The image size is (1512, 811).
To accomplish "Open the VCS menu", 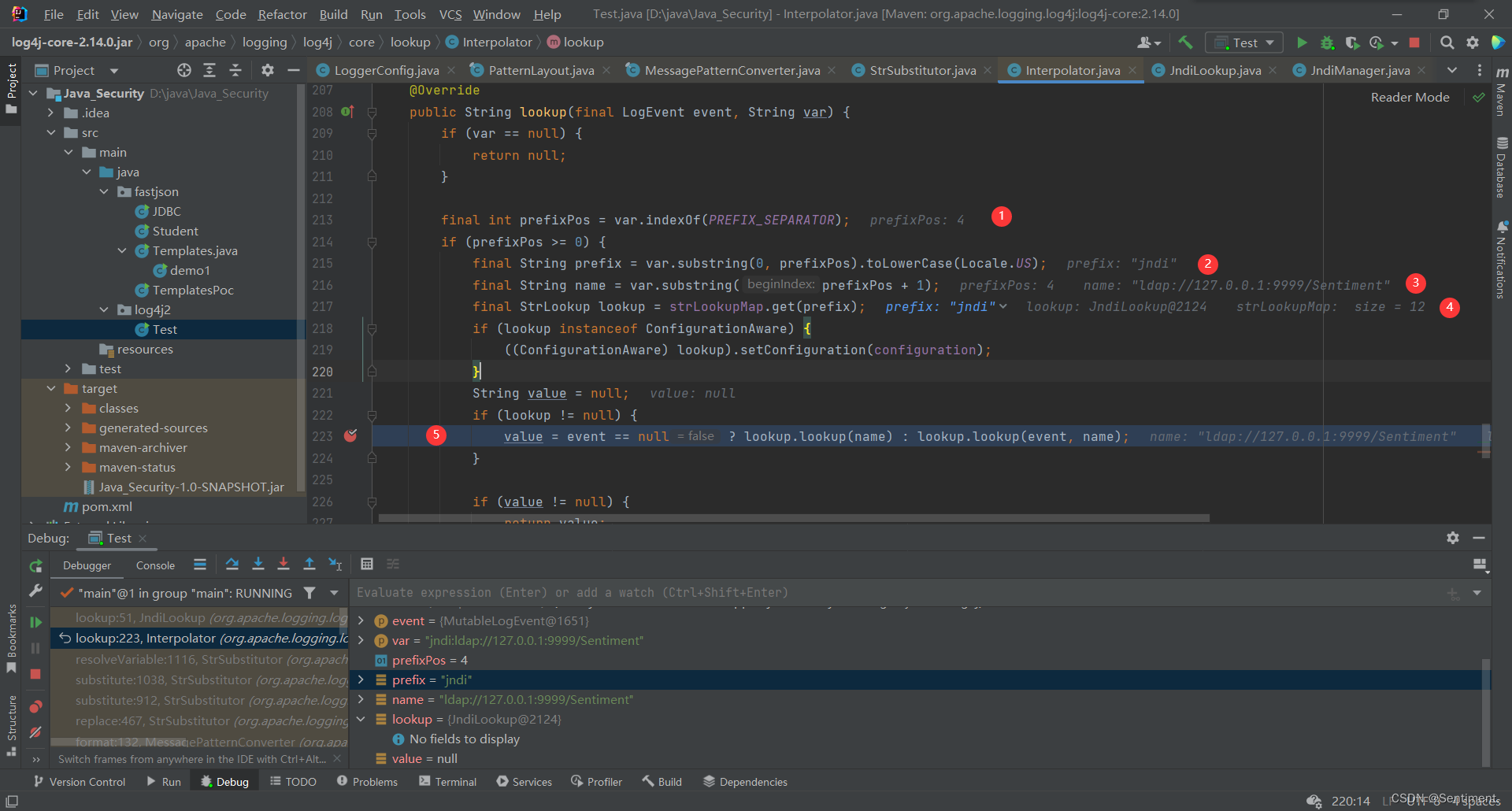I will 450,14.
